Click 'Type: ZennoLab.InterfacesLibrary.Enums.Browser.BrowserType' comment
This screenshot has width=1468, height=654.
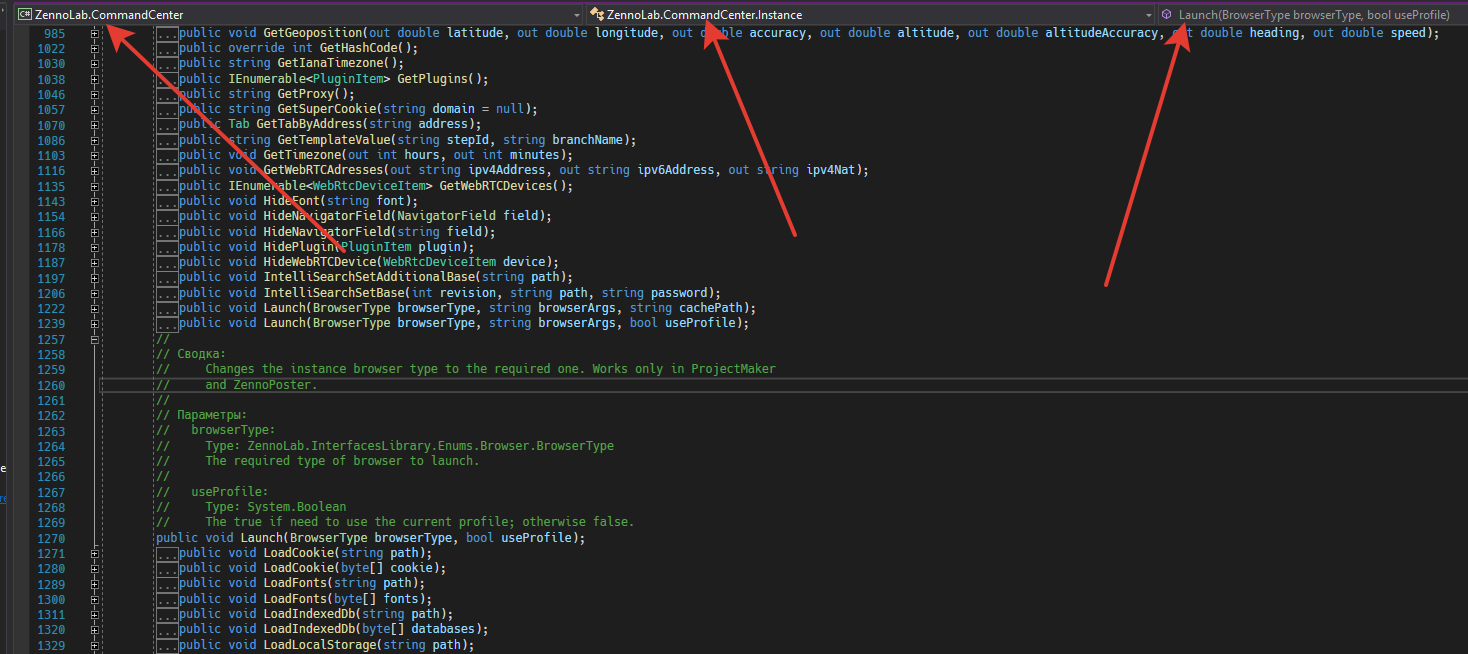pyautogui.click(x=409, y=446)
